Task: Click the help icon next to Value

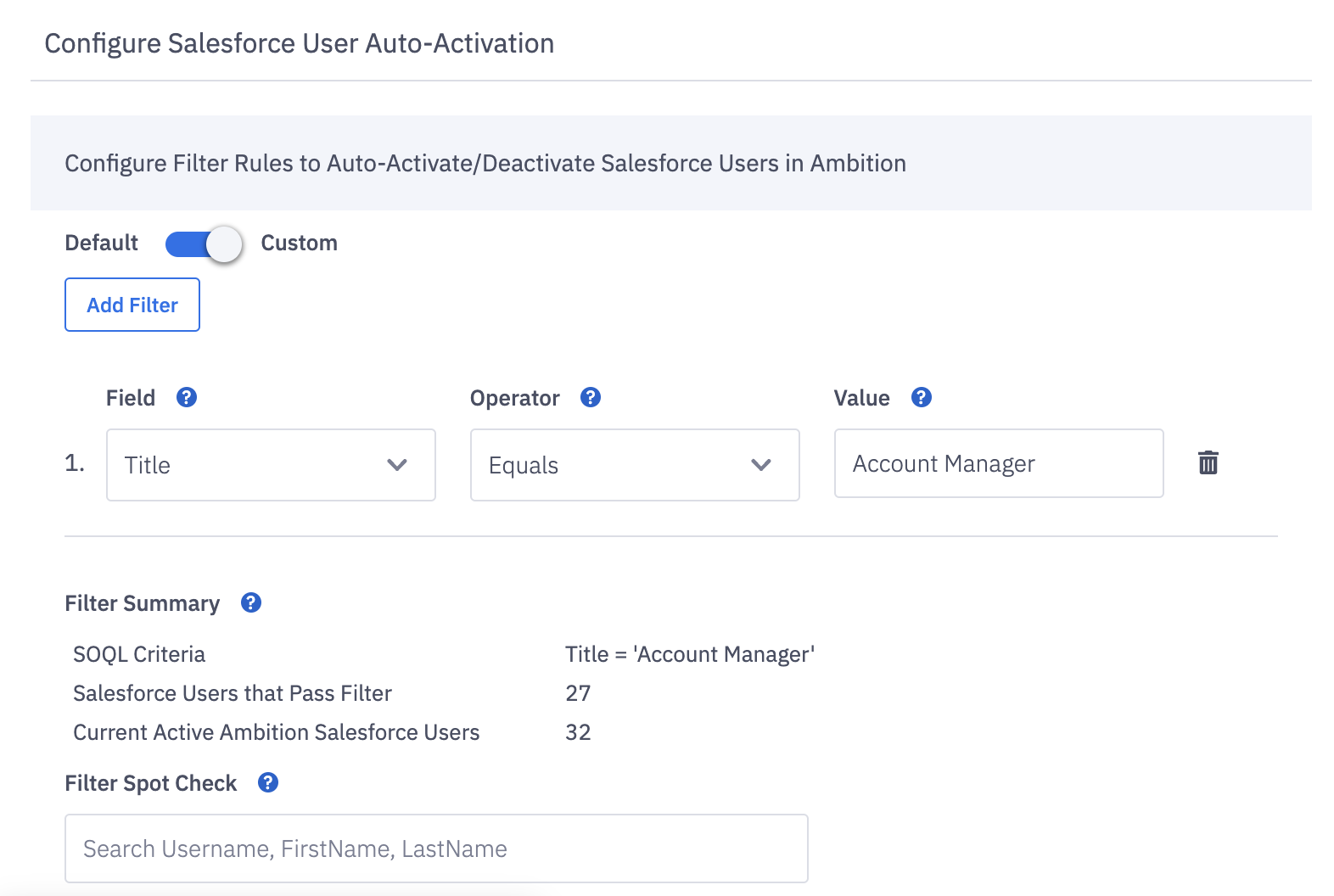Action: (x=922, y=397)
